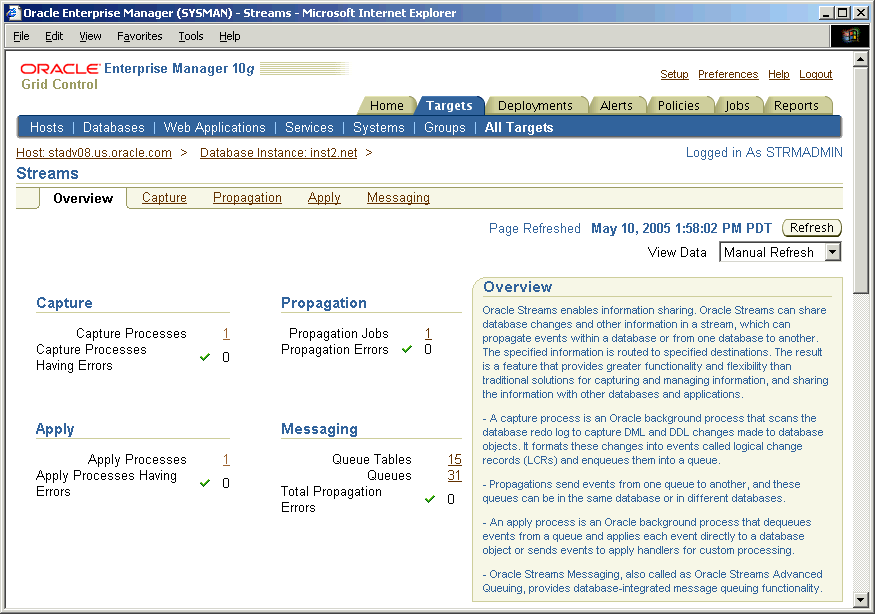Screen dimensions: 875x614
Task: Switch to the Capture tab
Action: tap(164, 197)
